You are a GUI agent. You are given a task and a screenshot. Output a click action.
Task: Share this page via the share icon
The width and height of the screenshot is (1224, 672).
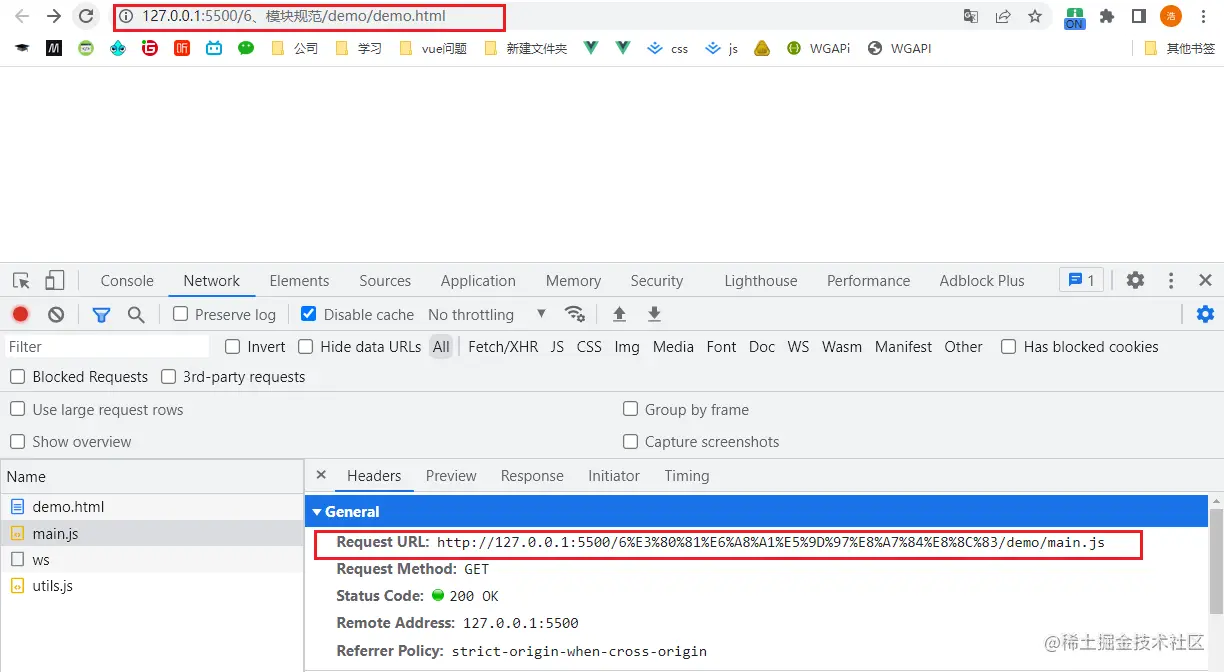pos(1003,16)
